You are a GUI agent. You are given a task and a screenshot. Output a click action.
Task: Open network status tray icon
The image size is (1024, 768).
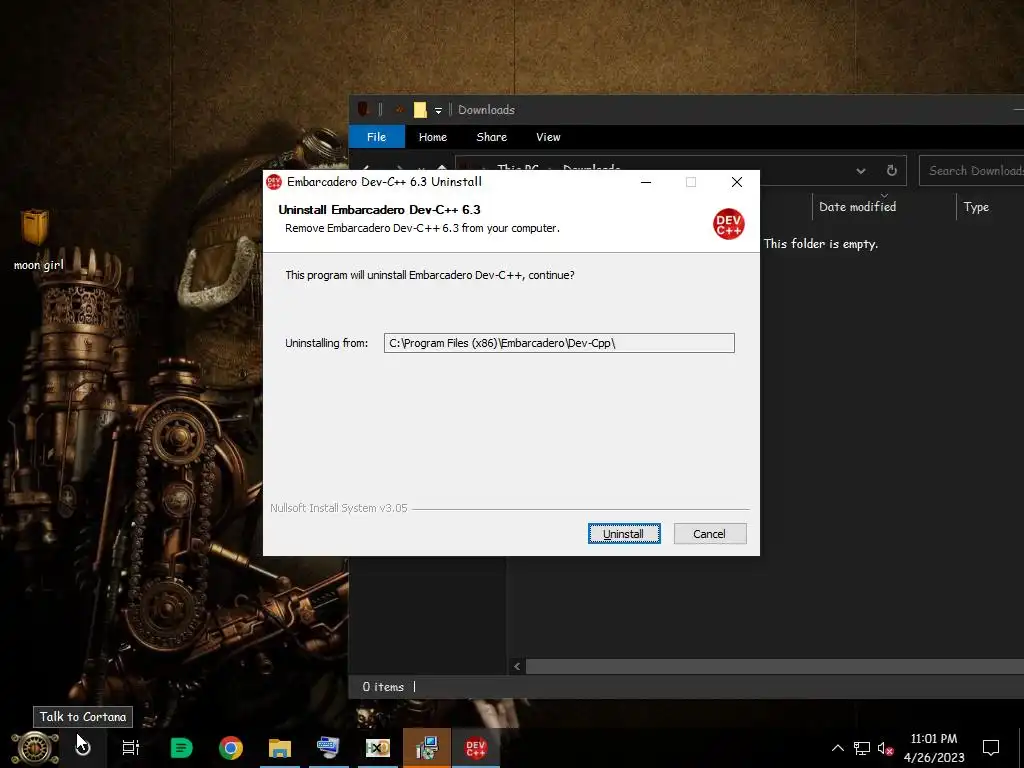(861, 748)
